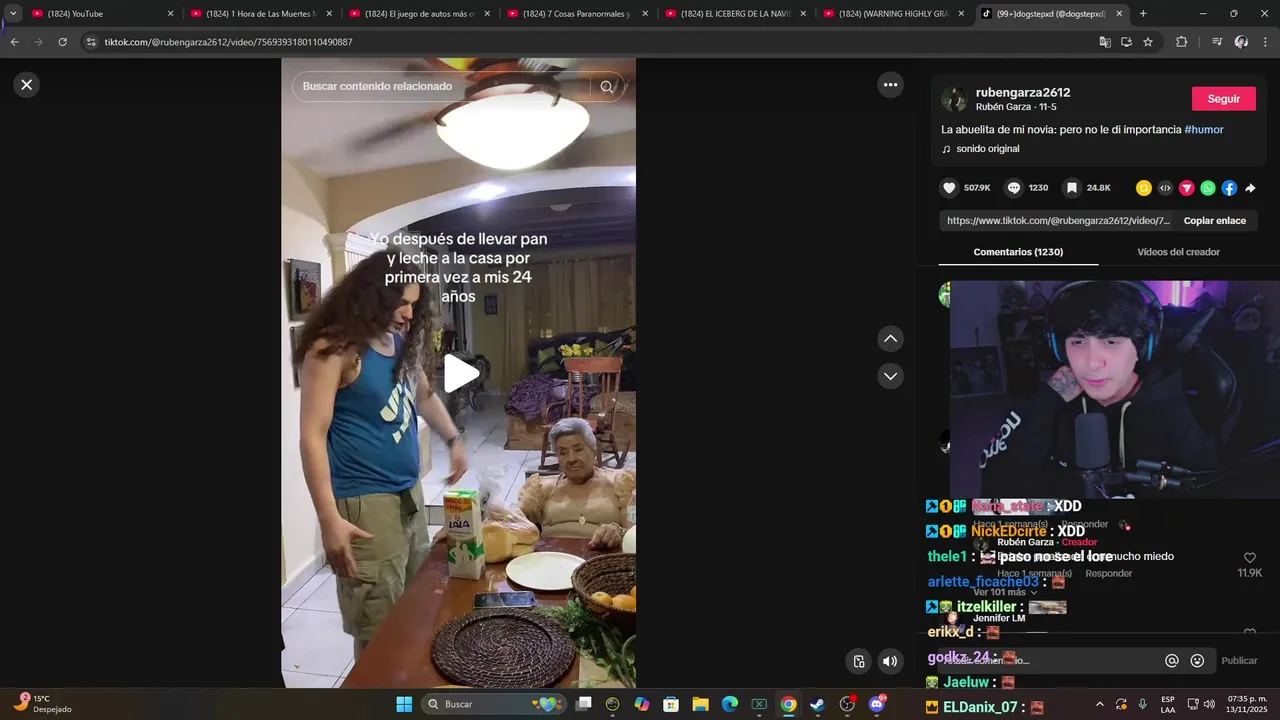Expand hidden system tray icons chevron

click(1100, 704)
